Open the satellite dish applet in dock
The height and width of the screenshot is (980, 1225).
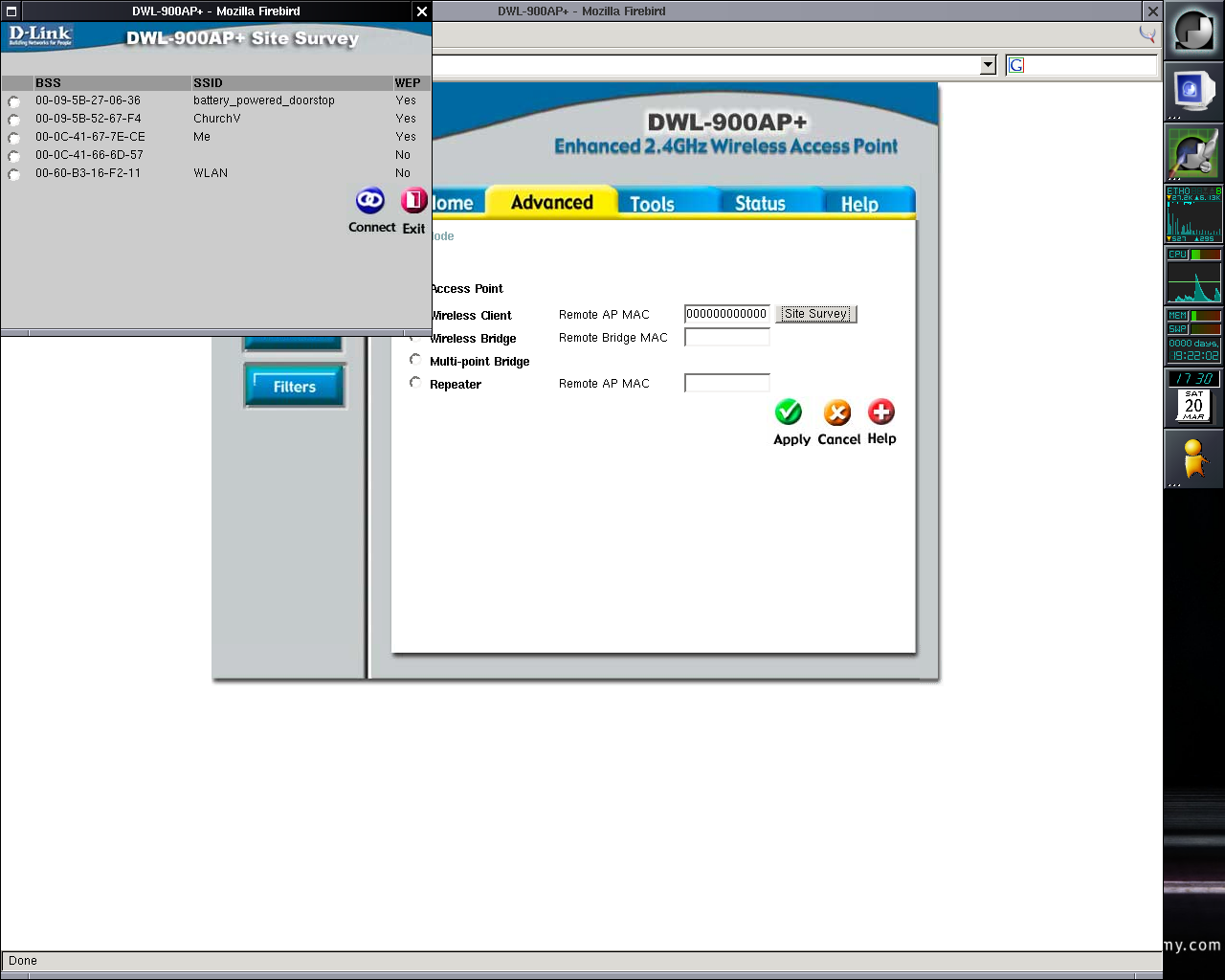(x=1192, y=153)
